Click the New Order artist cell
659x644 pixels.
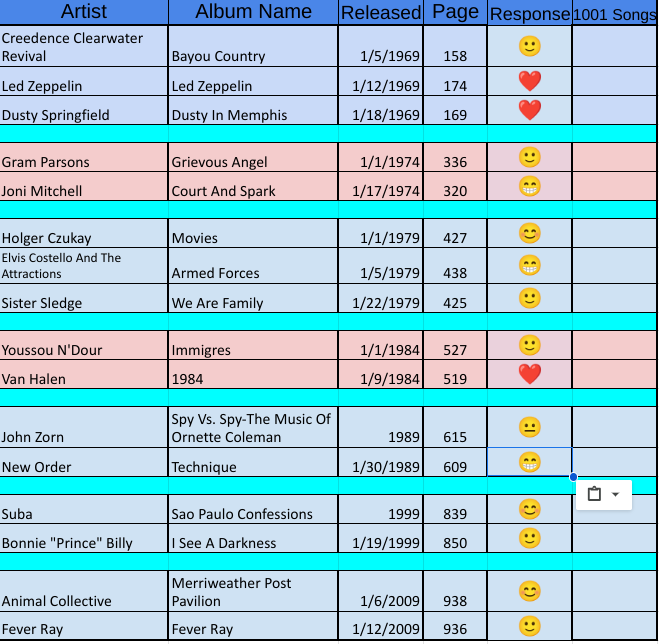84,462
